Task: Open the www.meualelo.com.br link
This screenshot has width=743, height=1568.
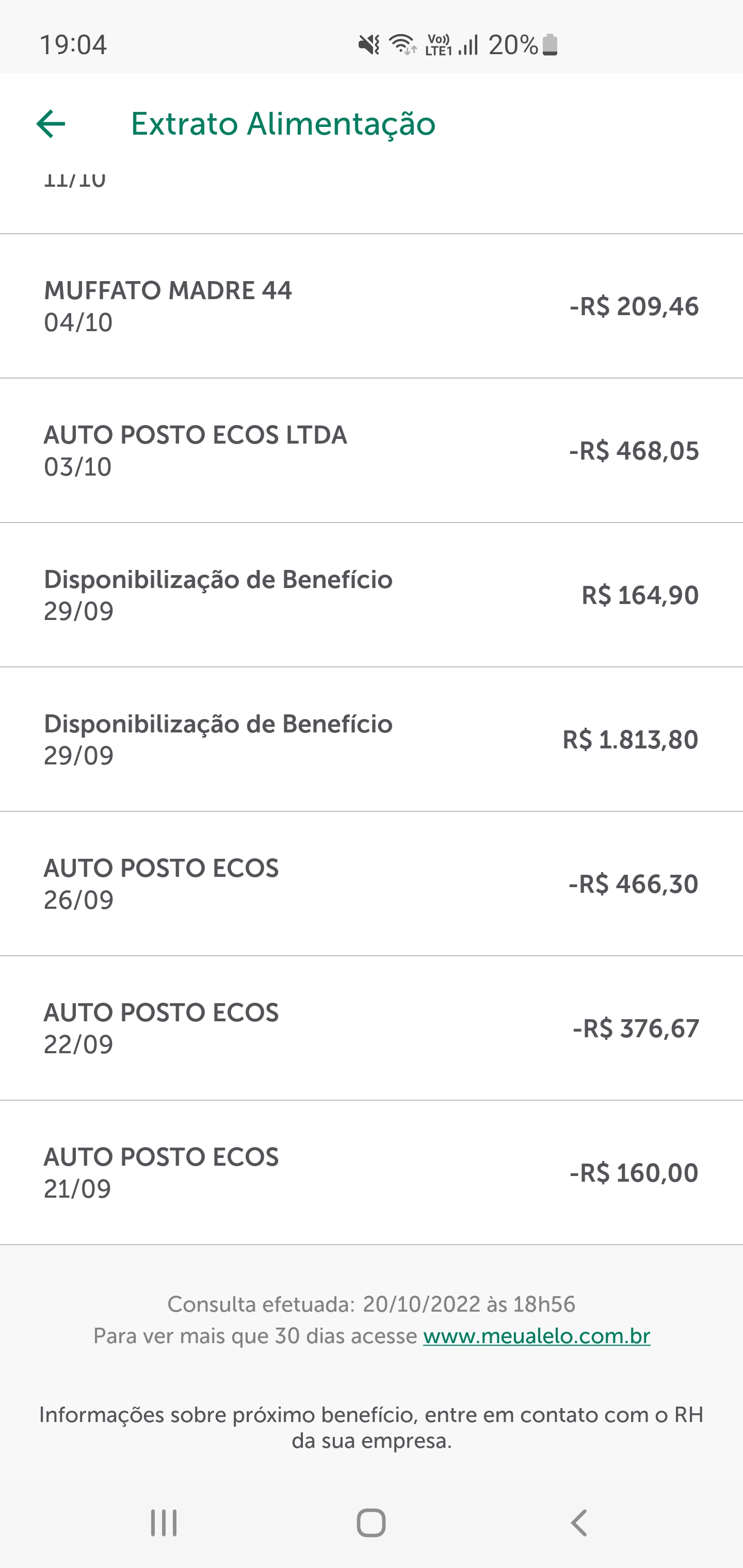Action: (x=537, y=1335)
